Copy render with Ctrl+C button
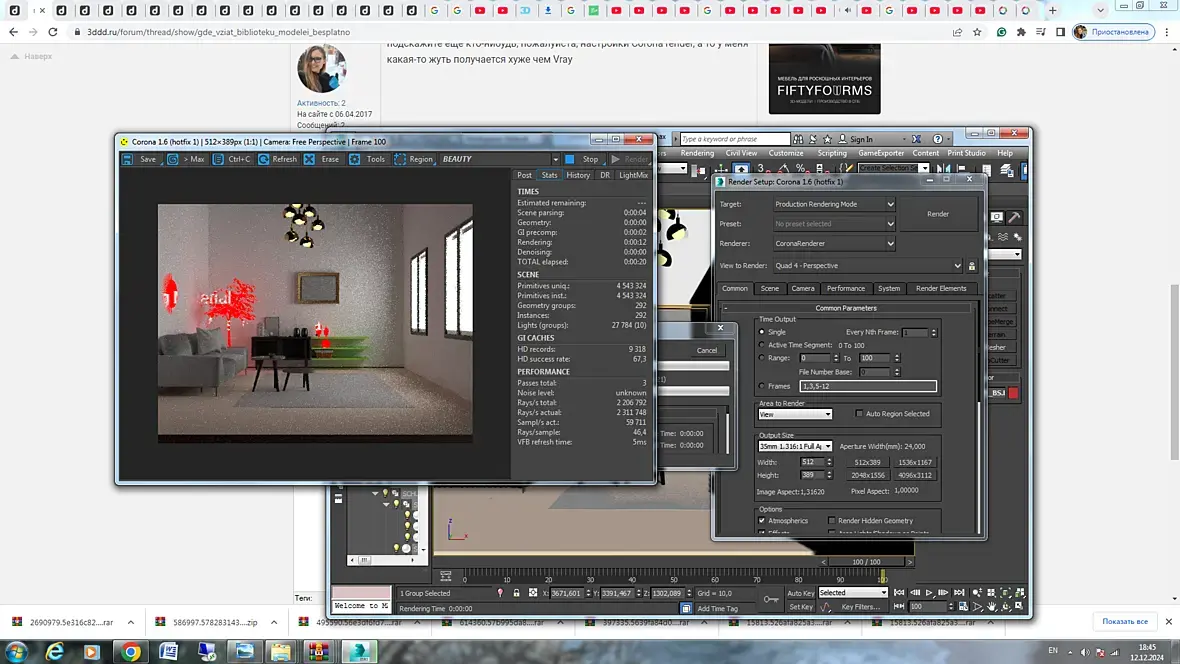Viewport: 1180px width, 664px height. pyautogui.click(x=232, y=159)
